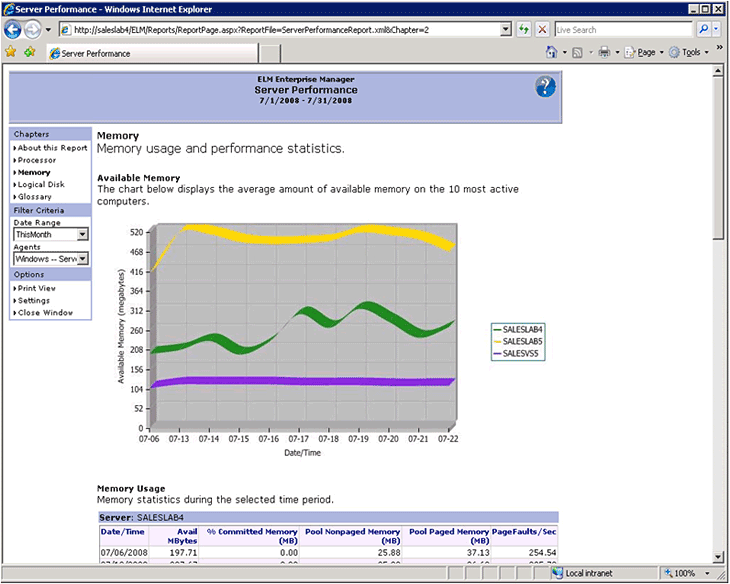730x584 pixels.
Task: Click the page scrollbar down arrow
Action: click(x=718, y=557)
